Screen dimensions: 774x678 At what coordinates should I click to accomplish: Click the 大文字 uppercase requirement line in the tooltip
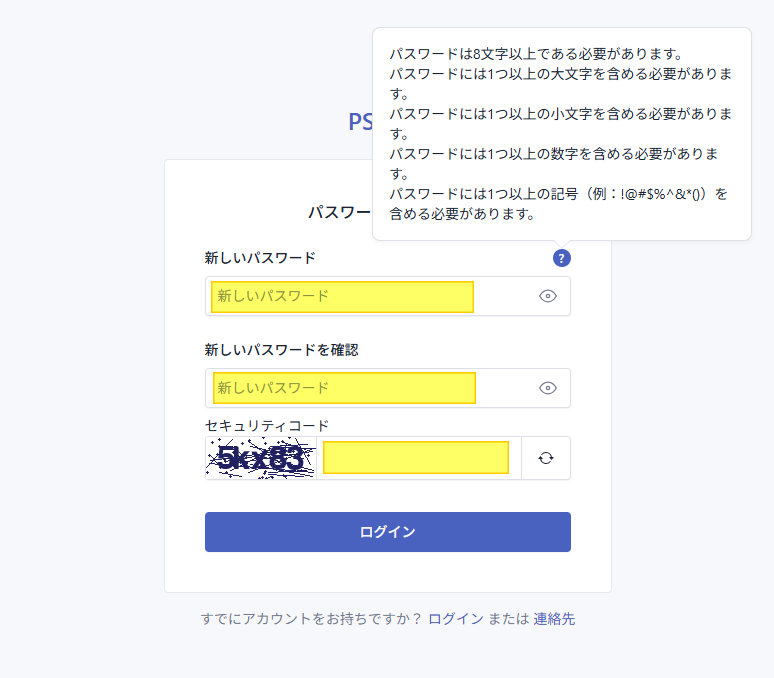tap(561, 84)
